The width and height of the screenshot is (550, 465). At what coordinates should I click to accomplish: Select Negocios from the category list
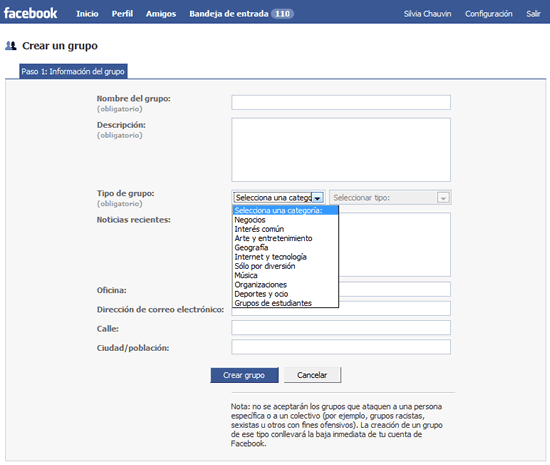pos(285,220)
